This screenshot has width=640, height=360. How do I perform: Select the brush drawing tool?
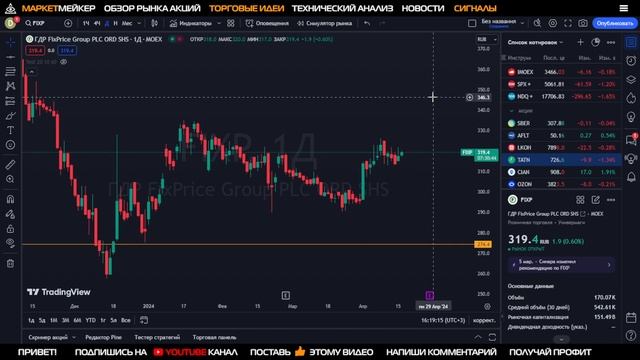(x=10, y=116)
